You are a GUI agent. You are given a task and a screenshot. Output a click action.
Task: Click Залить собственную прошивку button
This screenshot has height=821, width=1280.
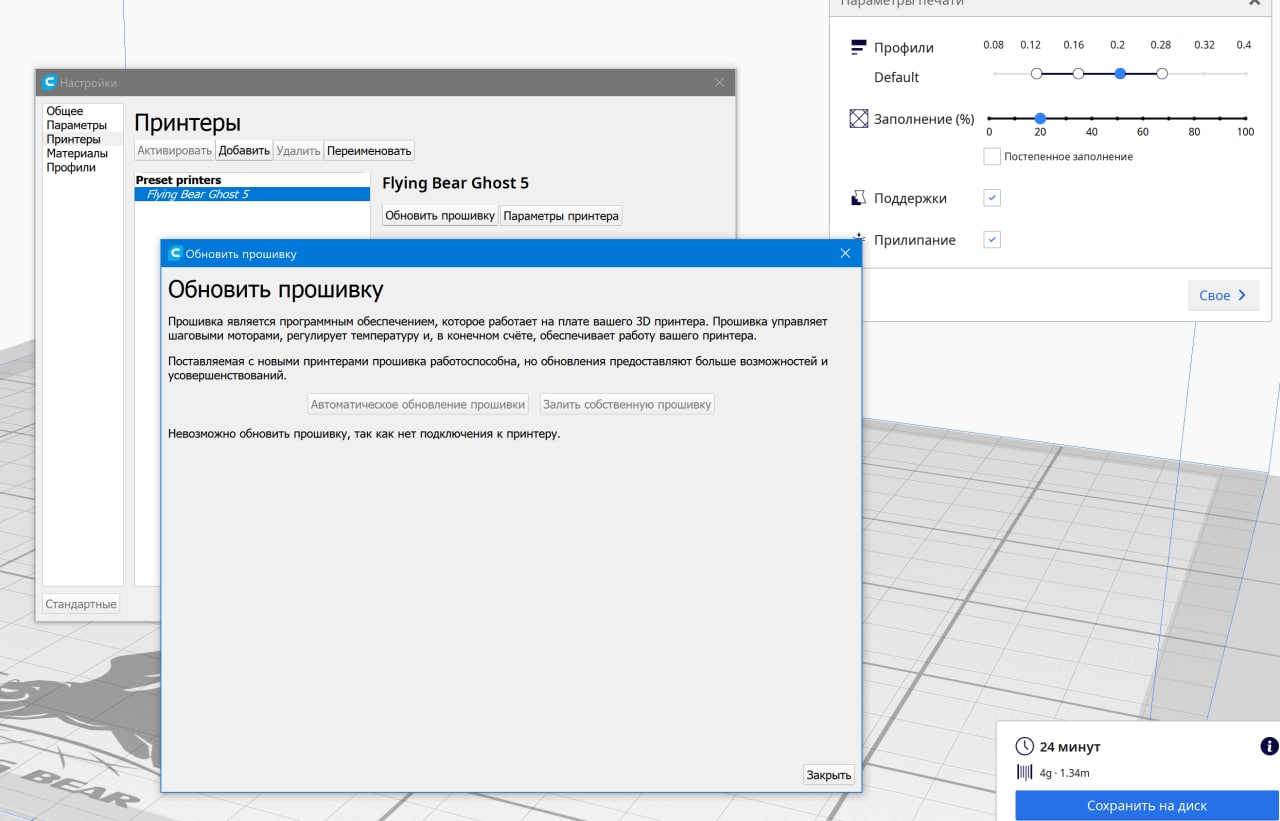627,404
